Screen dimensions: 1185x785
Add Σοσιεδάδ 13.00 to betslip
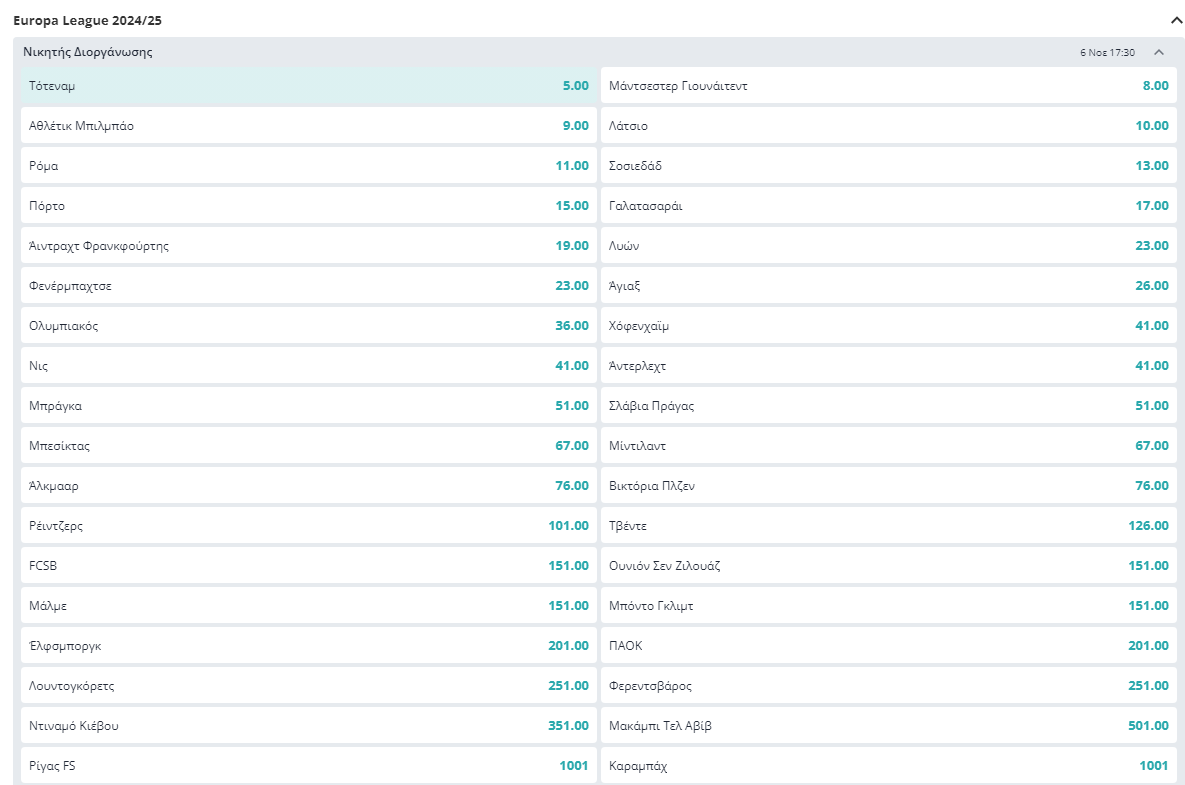pyautogui.click(x=889, y=165)
